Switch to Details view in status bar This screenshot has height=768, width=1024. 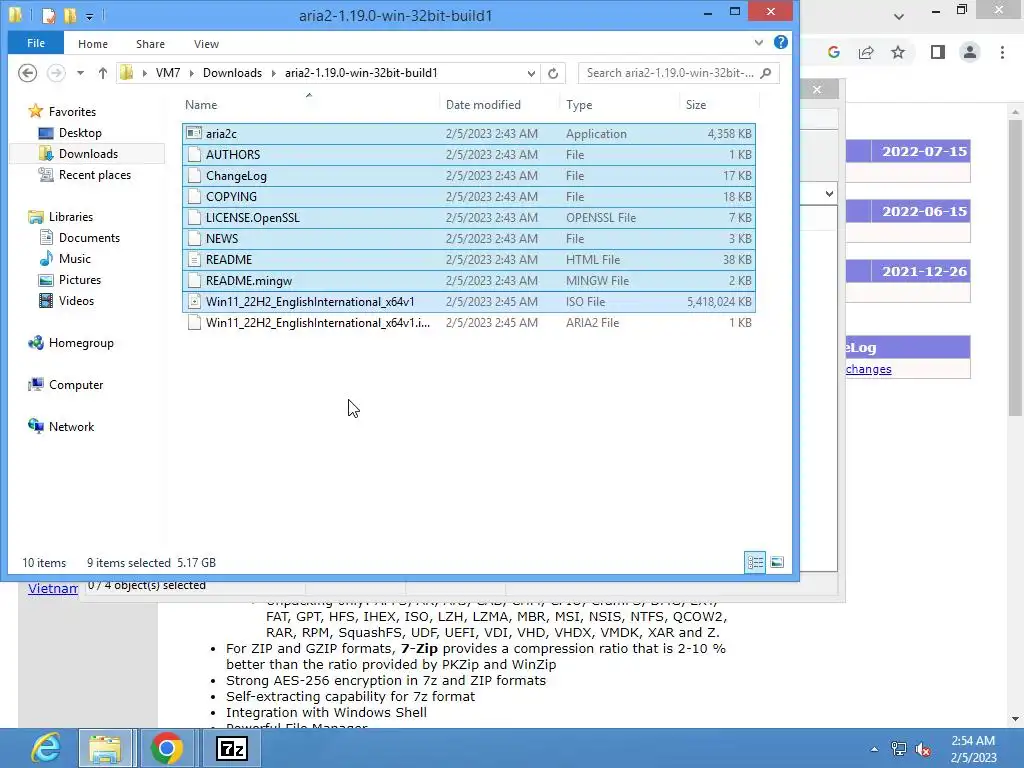click(x=755, y=562)
